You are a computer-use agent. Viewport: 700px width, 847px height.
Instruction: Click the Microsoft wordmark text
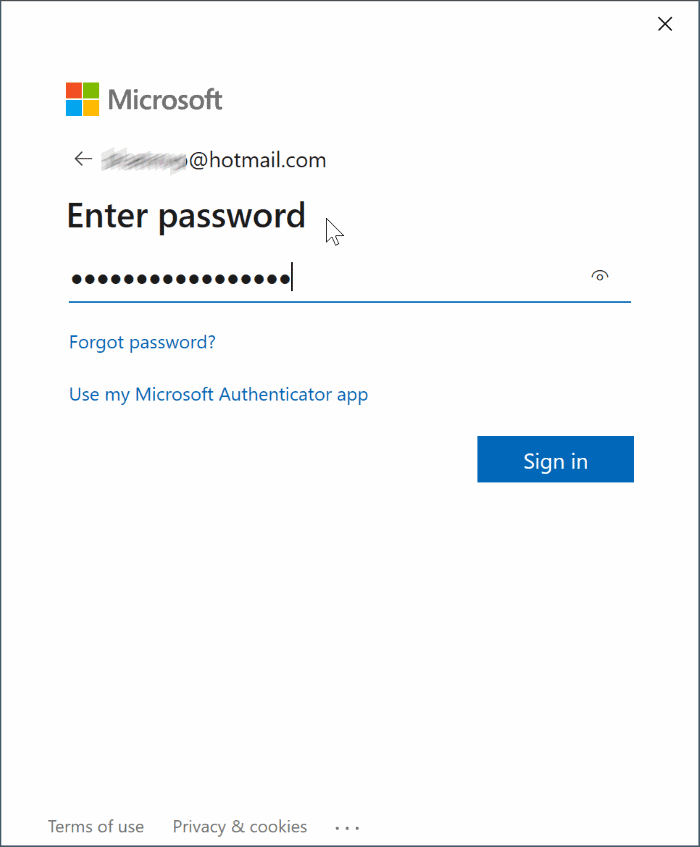165,100
